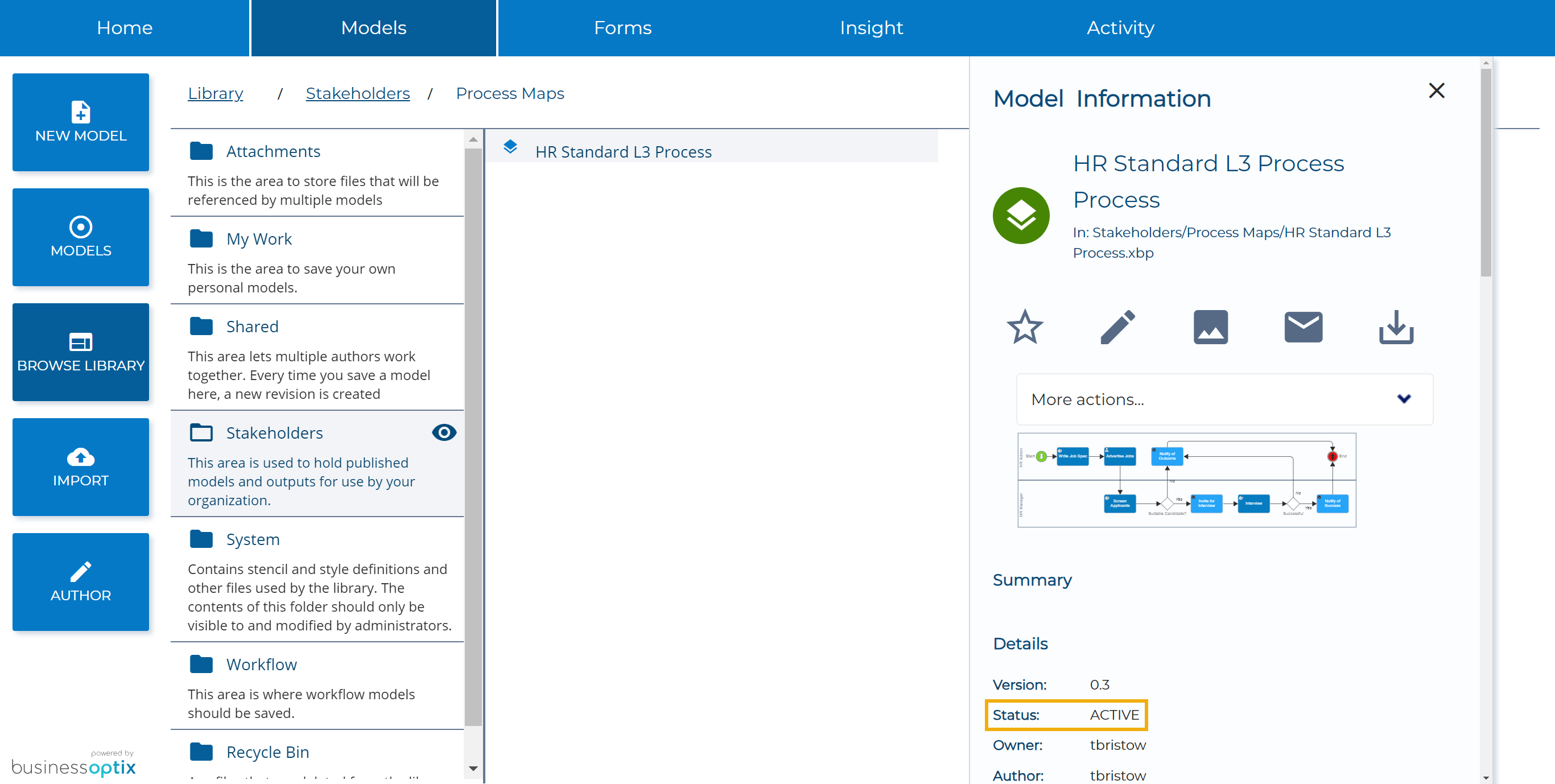Image resolution: width=1555 pixels, height=784 pixels.
Task: Select HR Standard L3 Process model
Action: pyautogui.click(x=623, y=151)
